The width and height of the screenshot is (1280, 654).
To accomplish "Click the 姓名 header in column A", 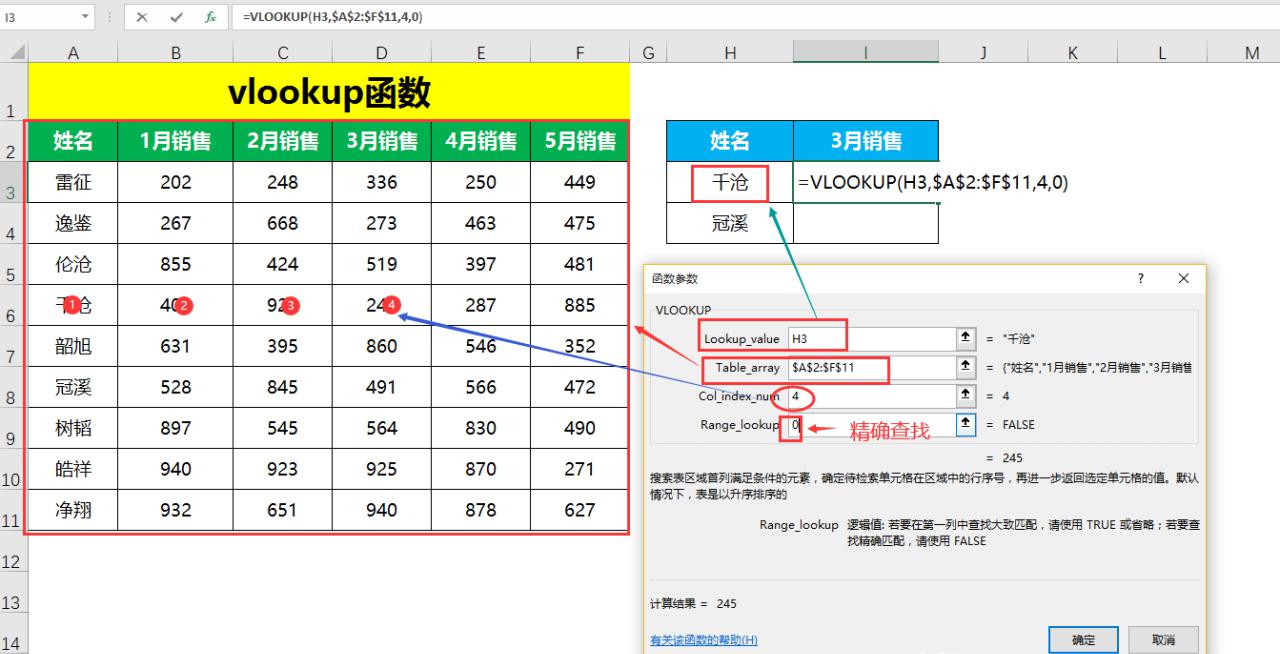I will pos(73,142).
